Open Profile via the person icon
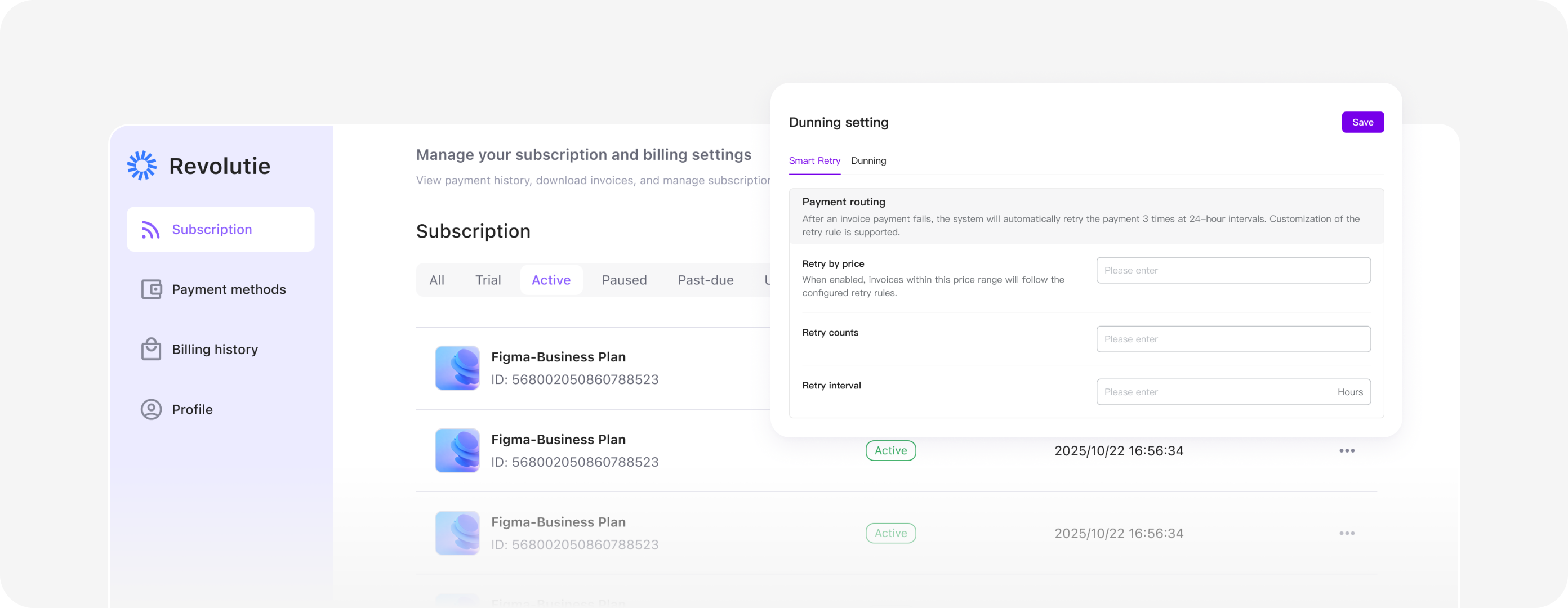The height and width of the screenshot is (608, 1568). pos(150,409)
